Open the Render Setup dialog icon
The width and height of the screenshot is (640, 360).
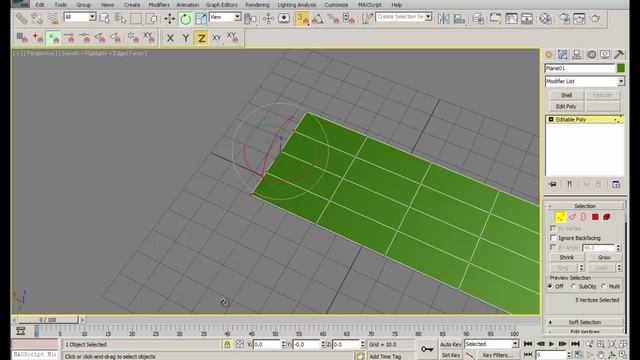[564, 18]
